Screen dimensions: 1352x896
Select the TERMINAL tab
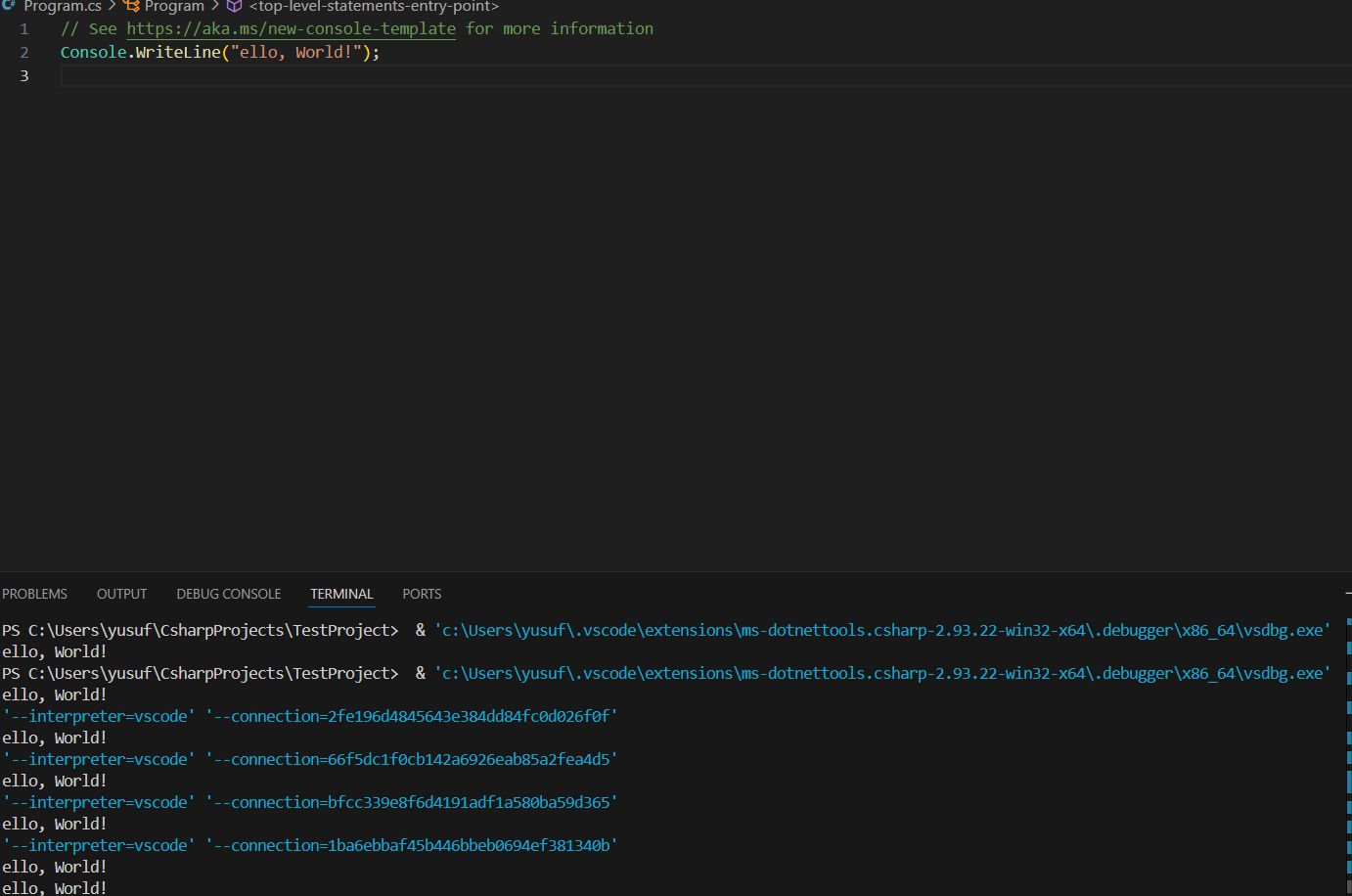pos(341,594)
